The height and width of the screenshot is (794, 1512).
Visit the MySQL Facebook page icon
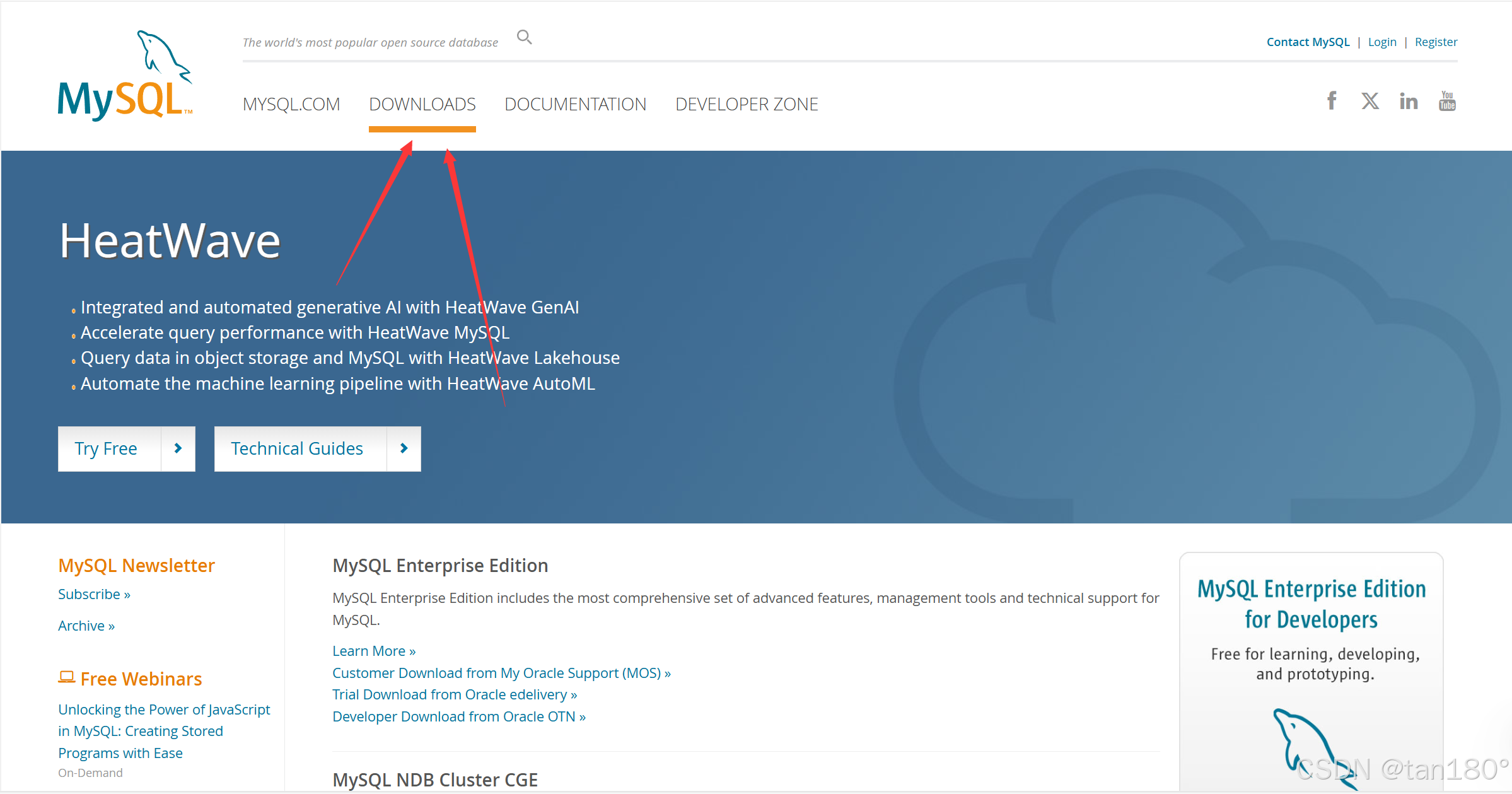coord(1331,101)
